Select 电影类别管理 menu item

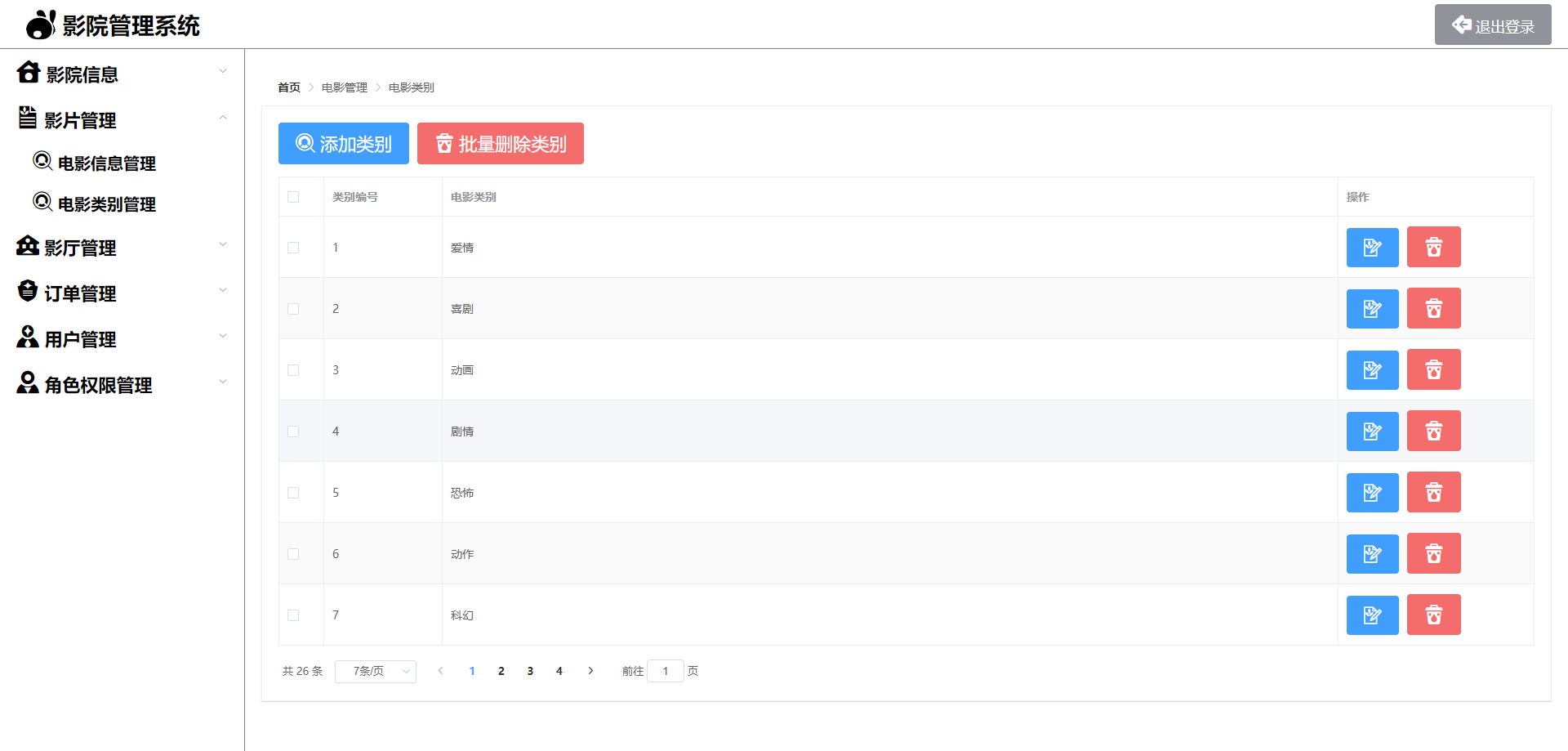pyautogui.click(x=106, y=204)
